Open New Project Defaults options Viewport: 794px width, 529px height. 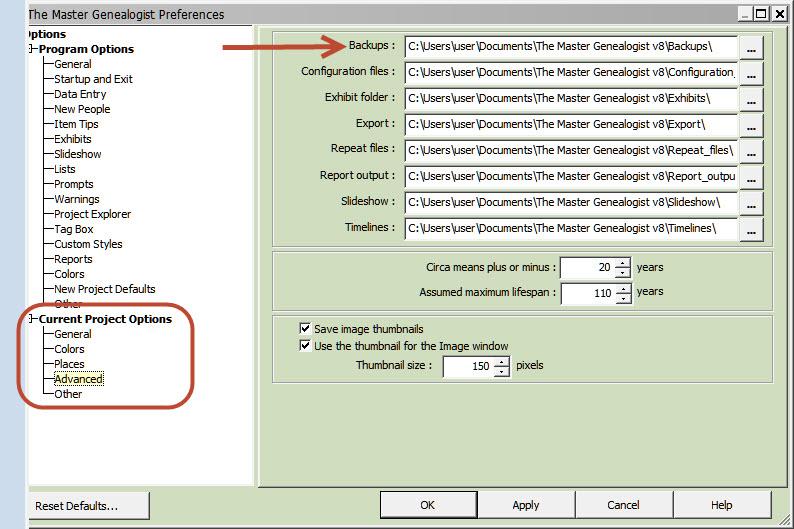pyautogui.click(x=105, y=289)
